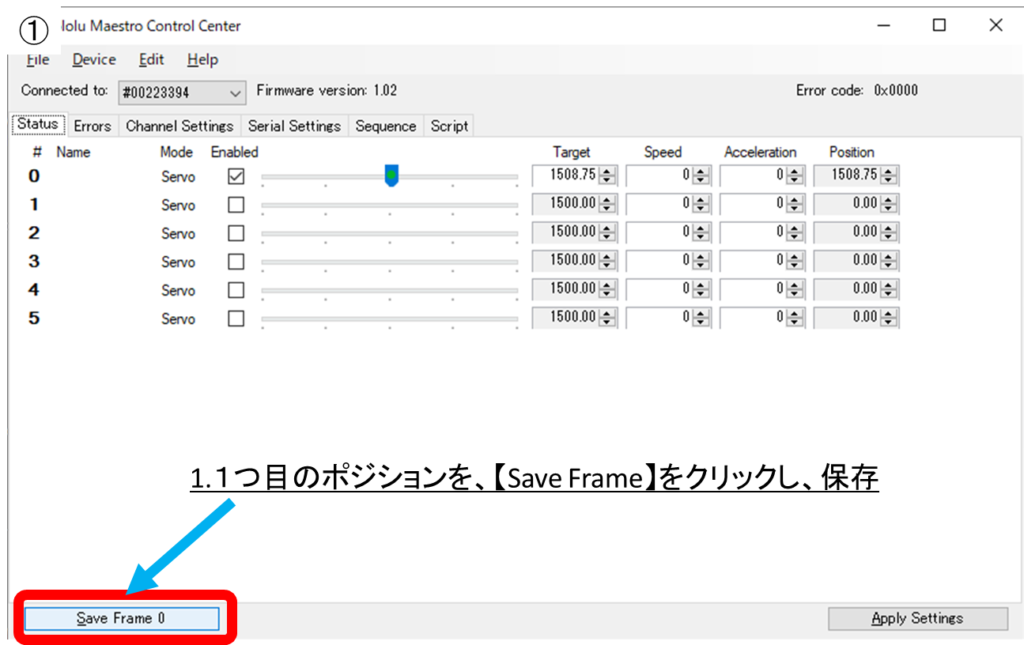The height and width of the screenshot is (645, 1024).
Task: Click channel 0 Speed spinner arrows
Action: pyautogui.click(x=701, y=175)
